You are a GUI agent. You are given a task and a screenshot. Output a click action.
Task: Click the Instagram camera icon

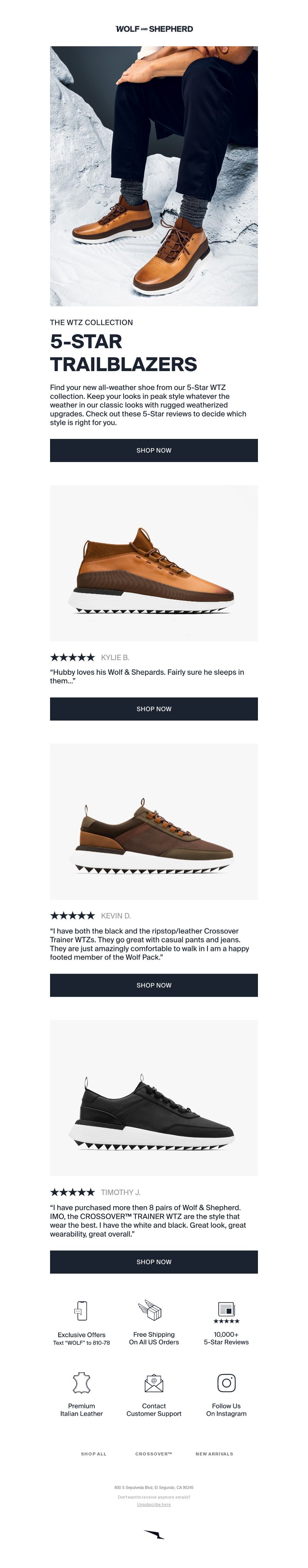click(226, 1382)
